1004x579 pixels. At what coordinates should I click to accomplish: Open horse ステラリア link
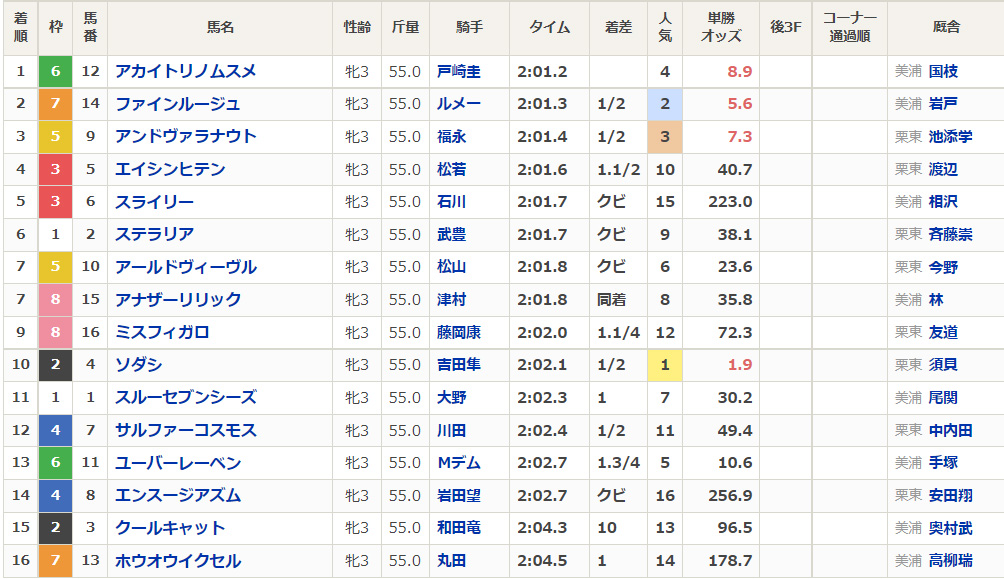coord(154,234)
